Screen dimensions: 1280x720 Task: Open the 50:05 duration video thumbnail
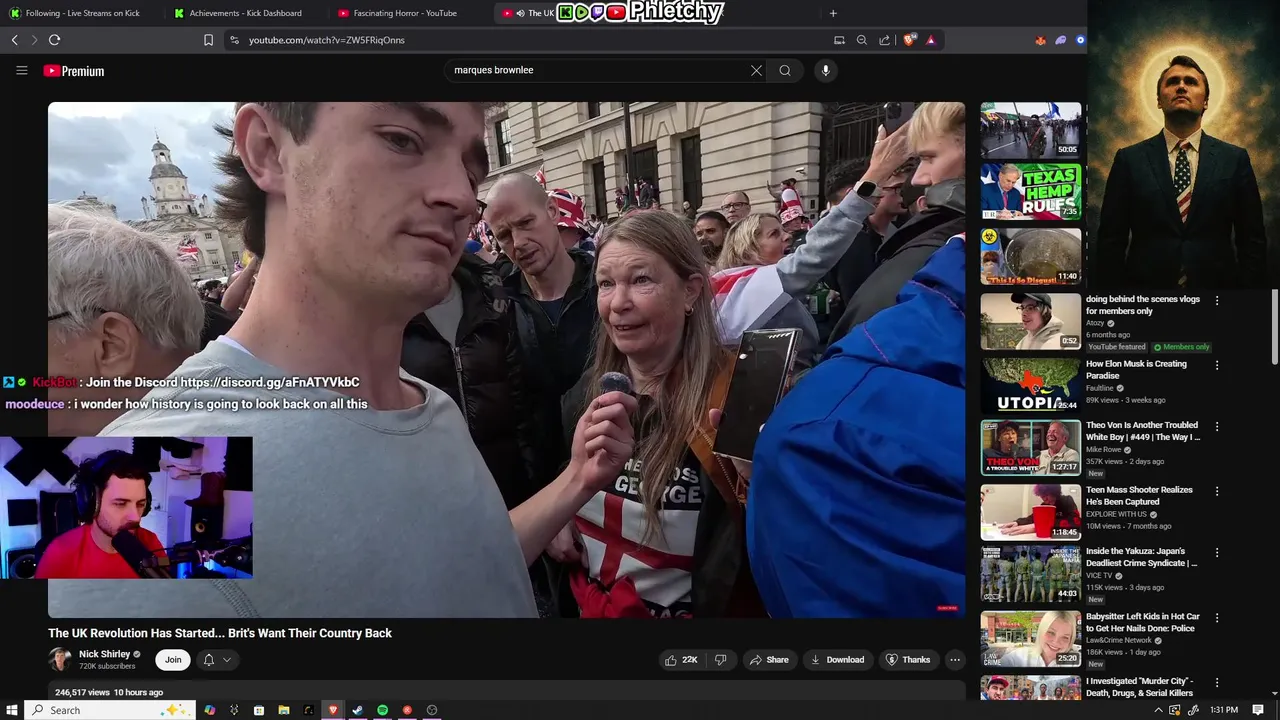click(1030, 130)
